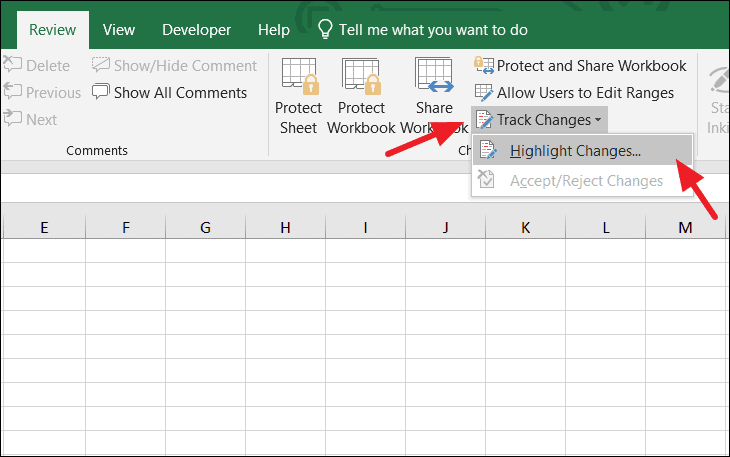Type in Tell me what you want to do

pyautogui.click(x=432, y=30)
